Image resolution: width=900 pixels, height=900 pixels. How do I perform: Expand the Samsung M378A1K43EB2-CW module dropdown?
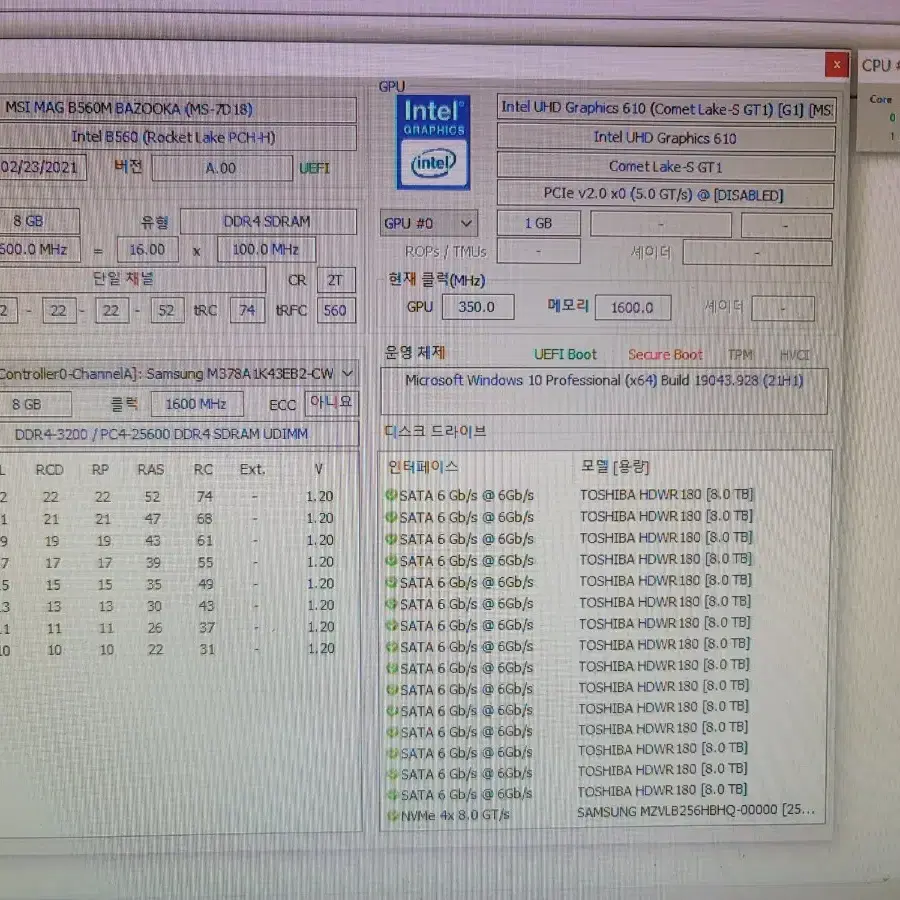(347, 374)
